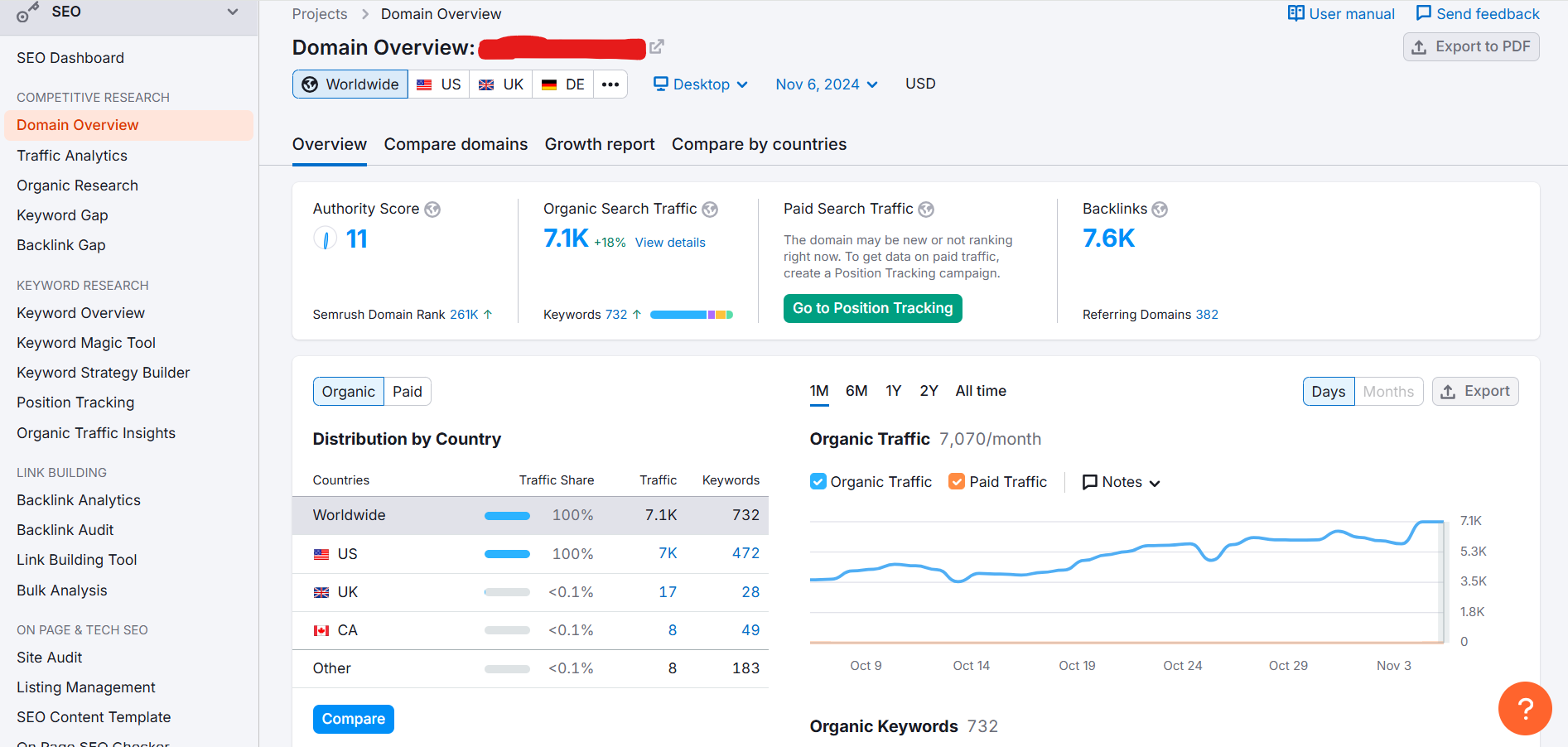Uncheck the Organic Traffic checkbox
The width and height of the screenshot is (1568, 747).
coord(818,482)
